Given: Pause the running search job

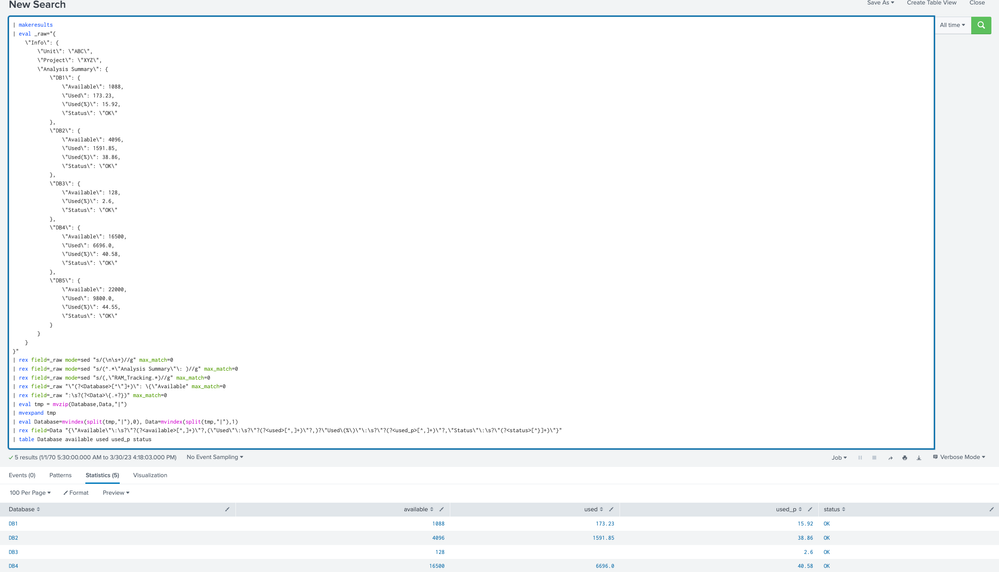Looking at the screenshot, I should coord(860,458).
